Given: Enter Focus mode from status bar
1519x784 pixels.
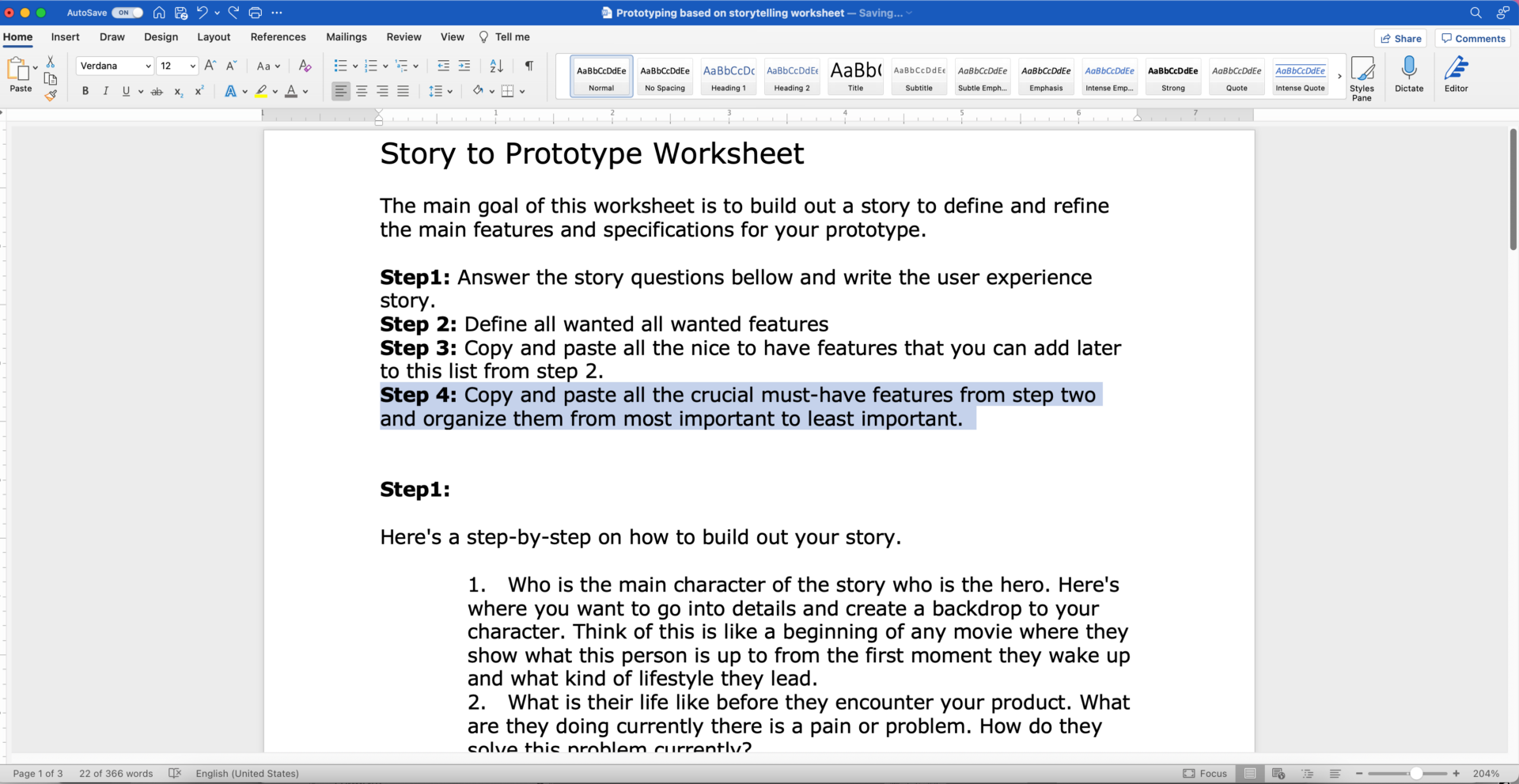Looking at the screenshot, I should coord(1205,773).
